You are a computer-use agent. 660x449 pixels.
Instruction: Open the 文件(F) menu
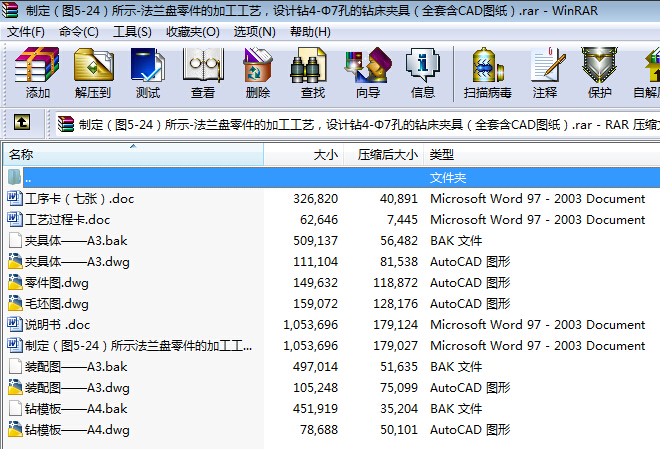point(26,32)
